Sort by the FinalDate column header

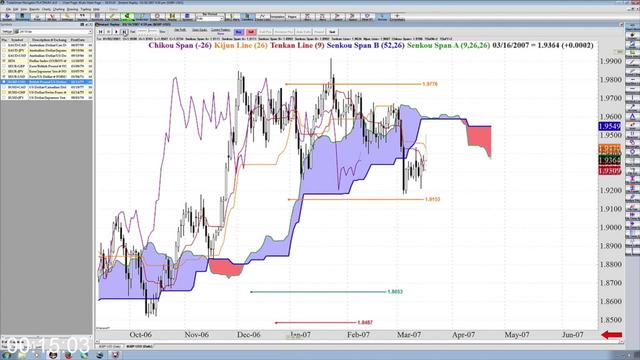[x=78, y=40]
